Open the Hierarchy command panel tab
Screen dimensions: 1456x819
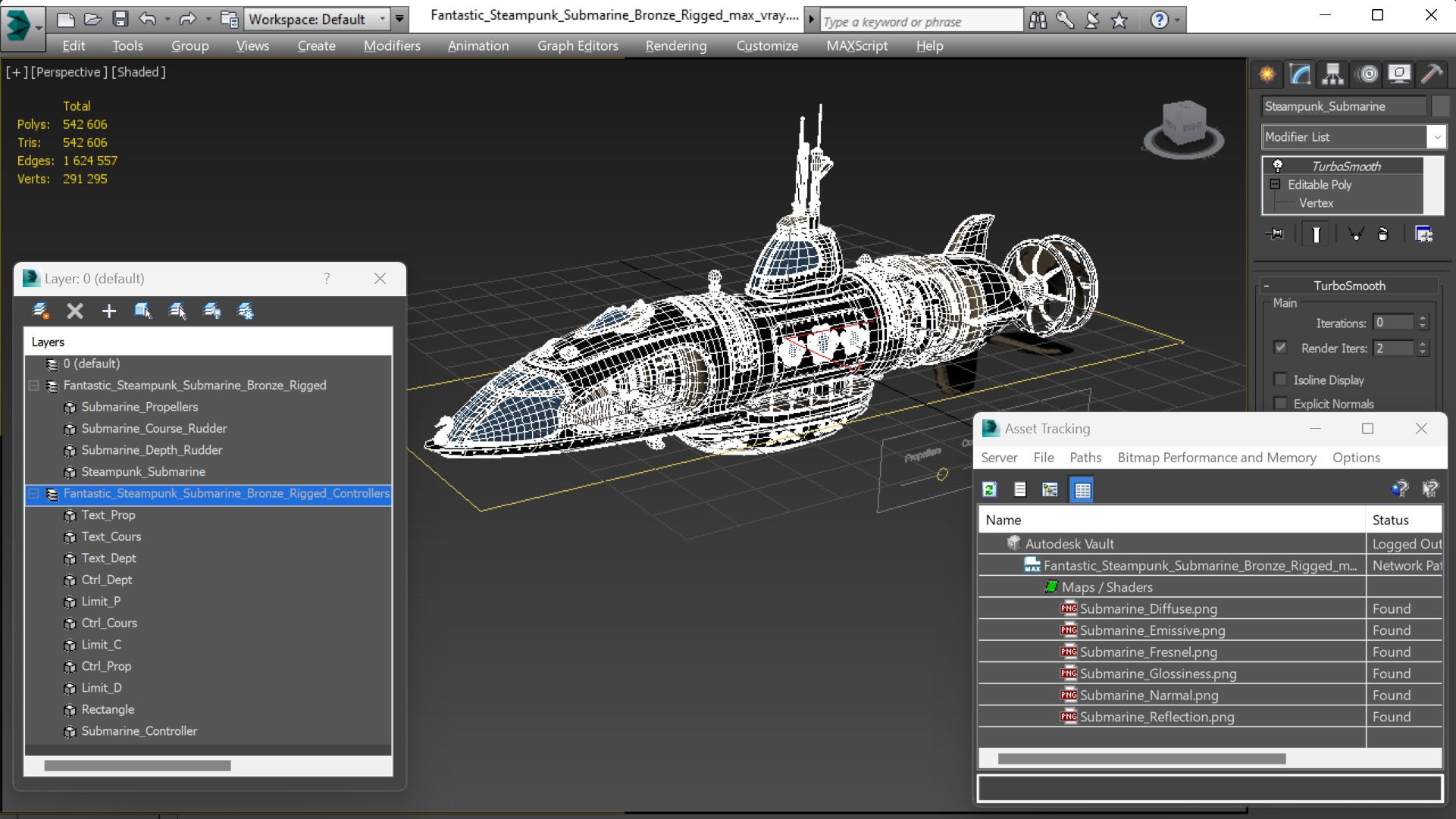1332,73
